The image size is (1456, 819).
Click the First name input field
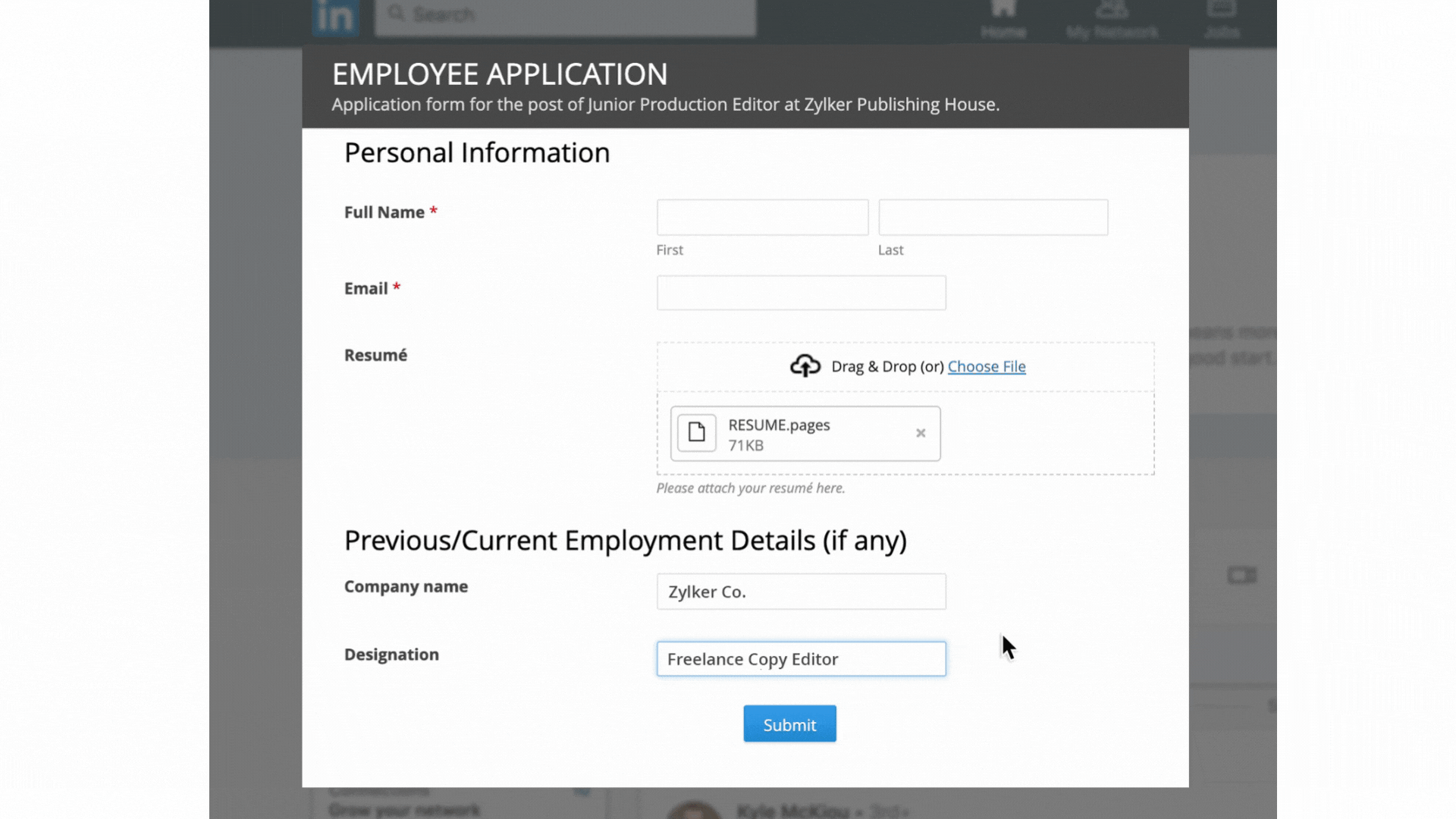pos(761,217)
